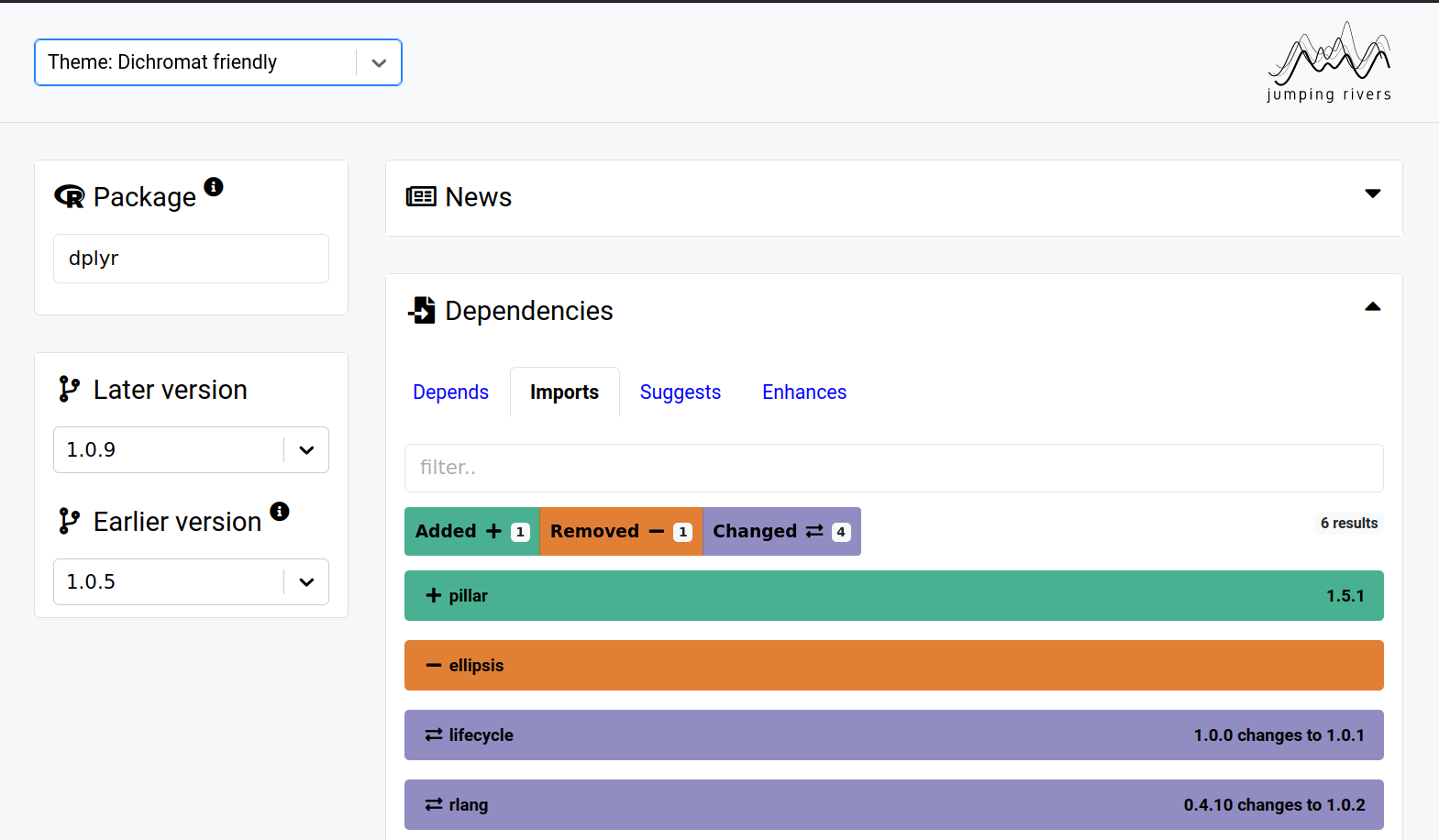
Task: Click the "Dependencies" heading text
Action: (528, 310)
